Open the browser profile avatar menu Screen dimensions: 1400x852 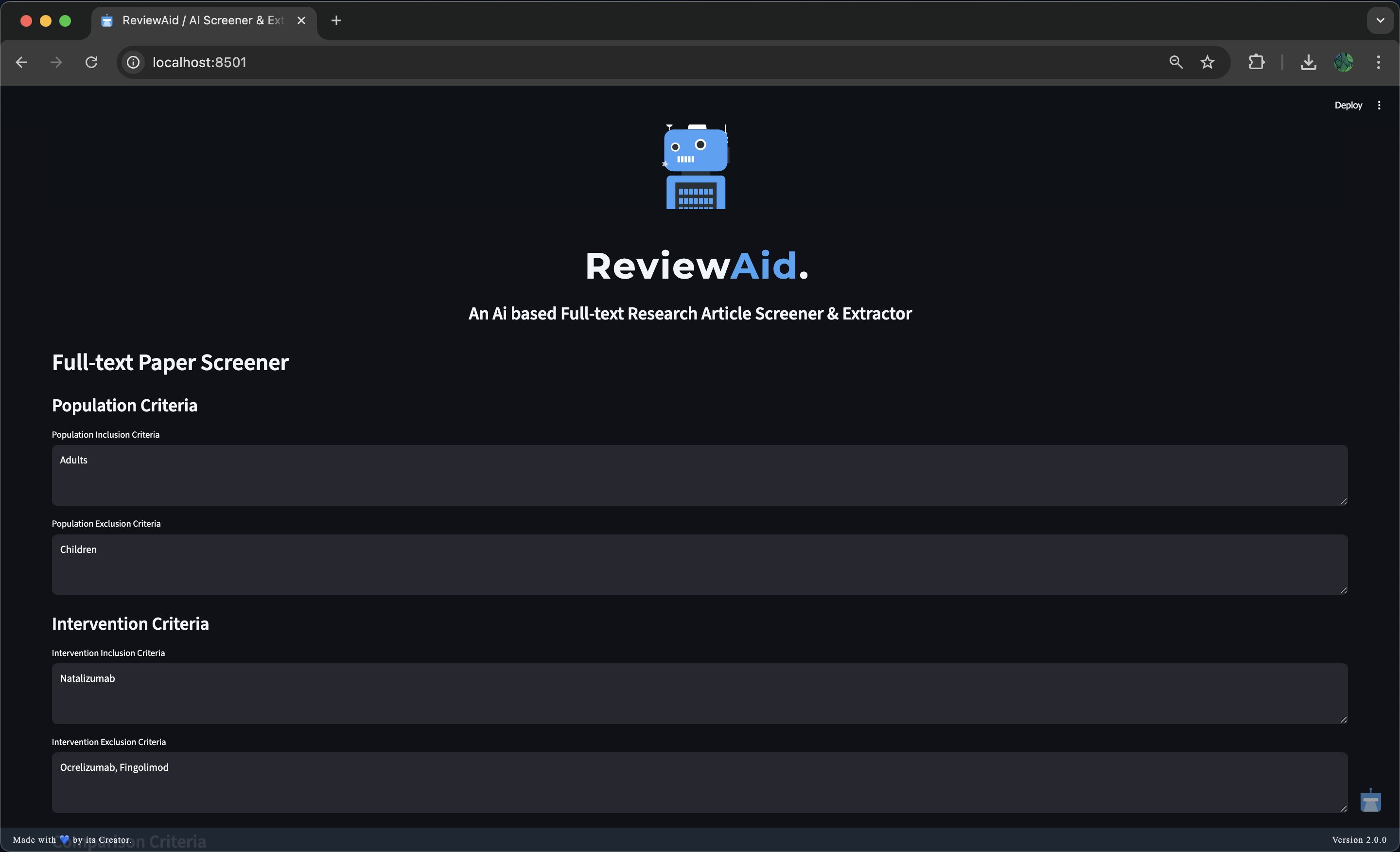coord(1344,62)
